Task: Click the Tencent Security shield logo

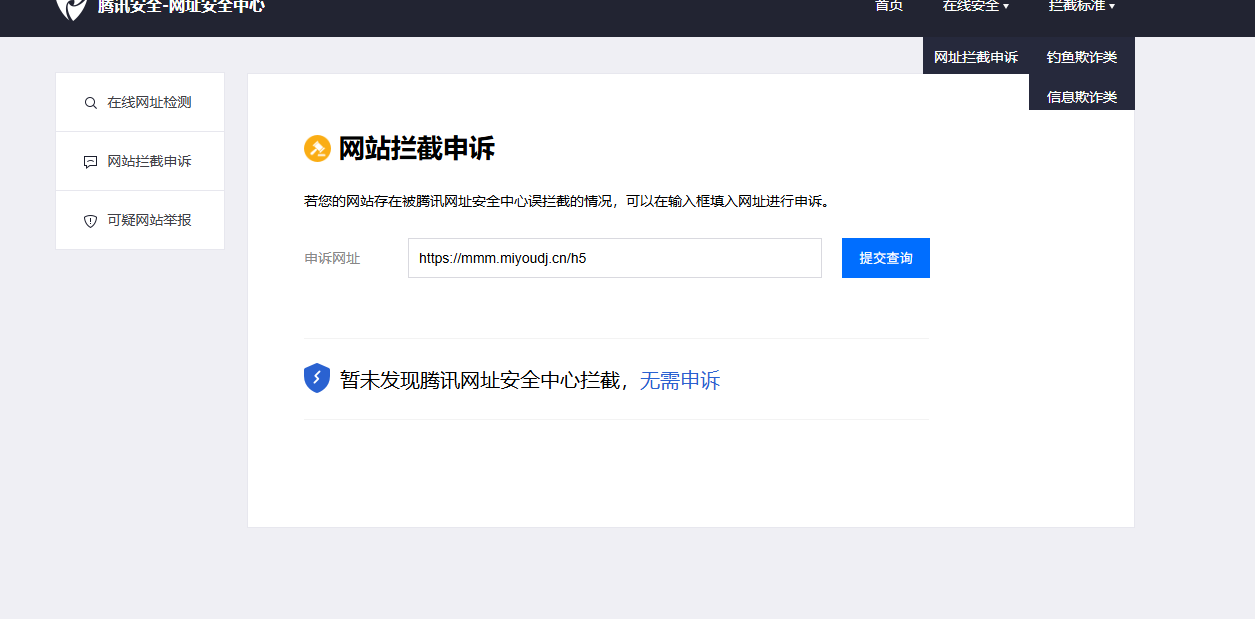Action: tap(71, 8)
